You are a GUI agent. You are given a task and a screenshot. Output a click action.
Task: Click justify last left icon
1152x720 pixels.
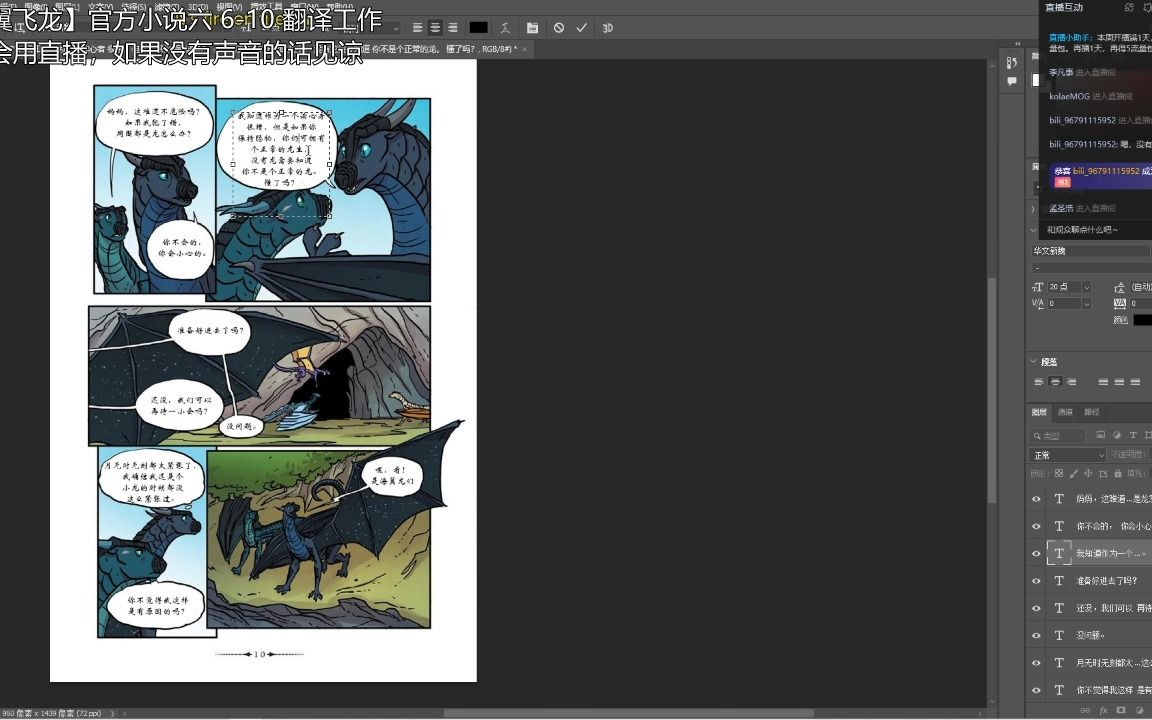1103,382
